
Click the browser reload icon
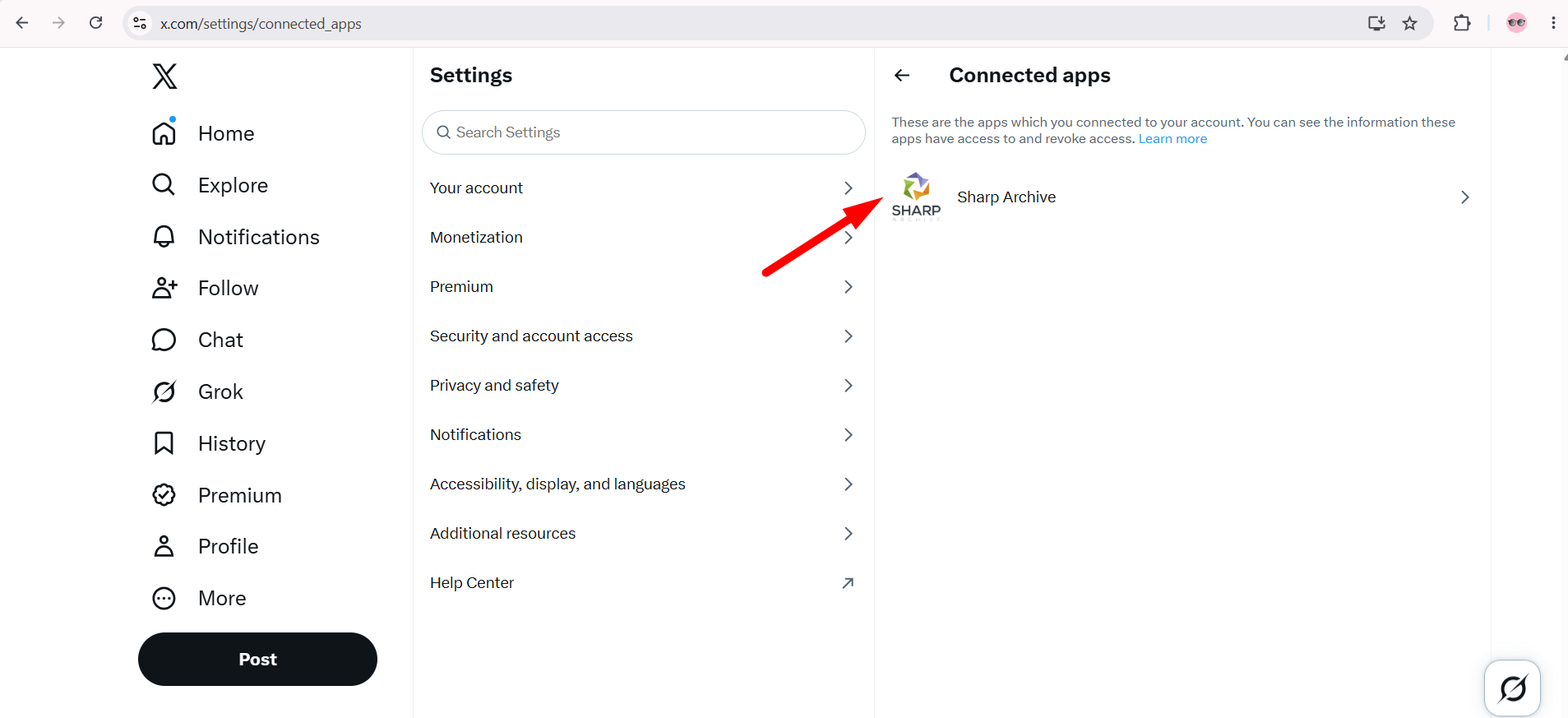click(96, 23)
